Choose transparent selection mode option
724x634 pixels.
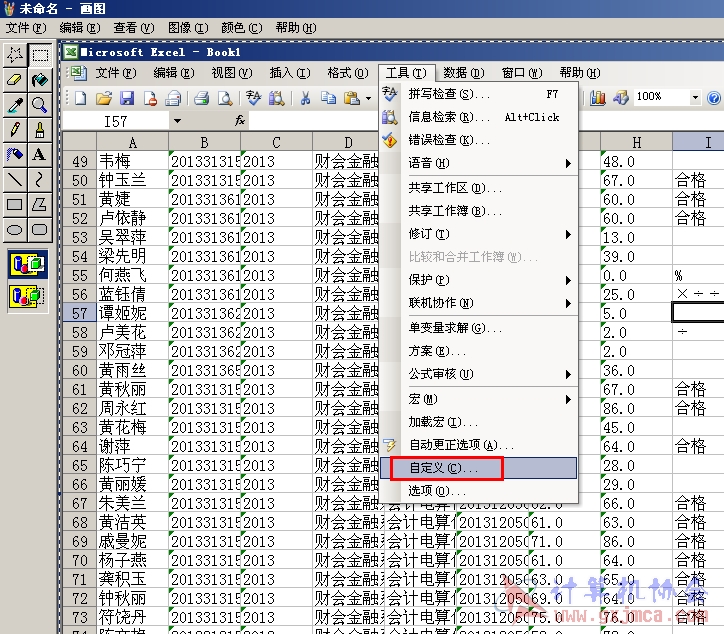(x=28, y=296)
